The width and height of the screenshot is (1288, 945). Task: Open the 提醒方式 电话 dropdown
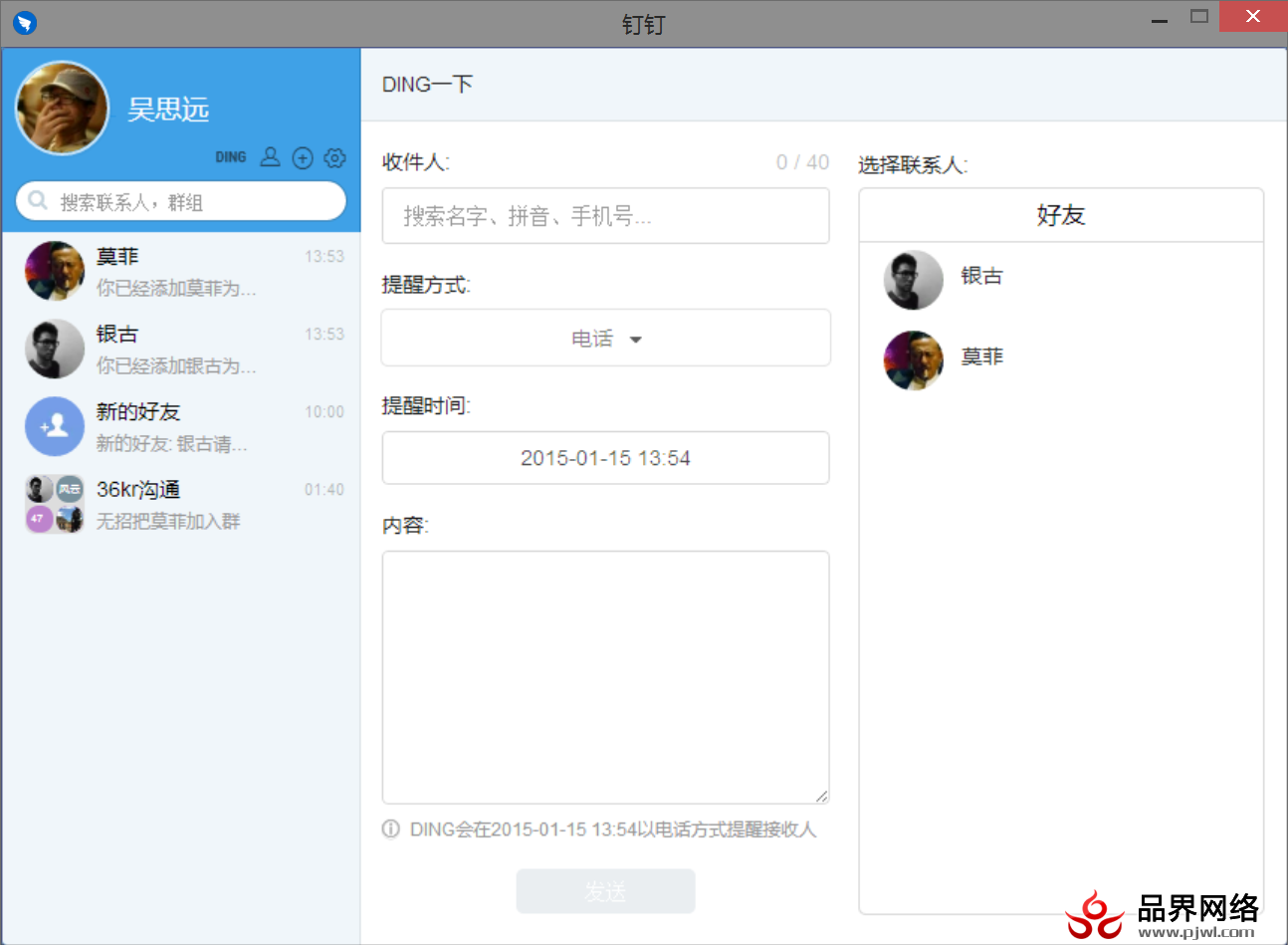[605, 338]
